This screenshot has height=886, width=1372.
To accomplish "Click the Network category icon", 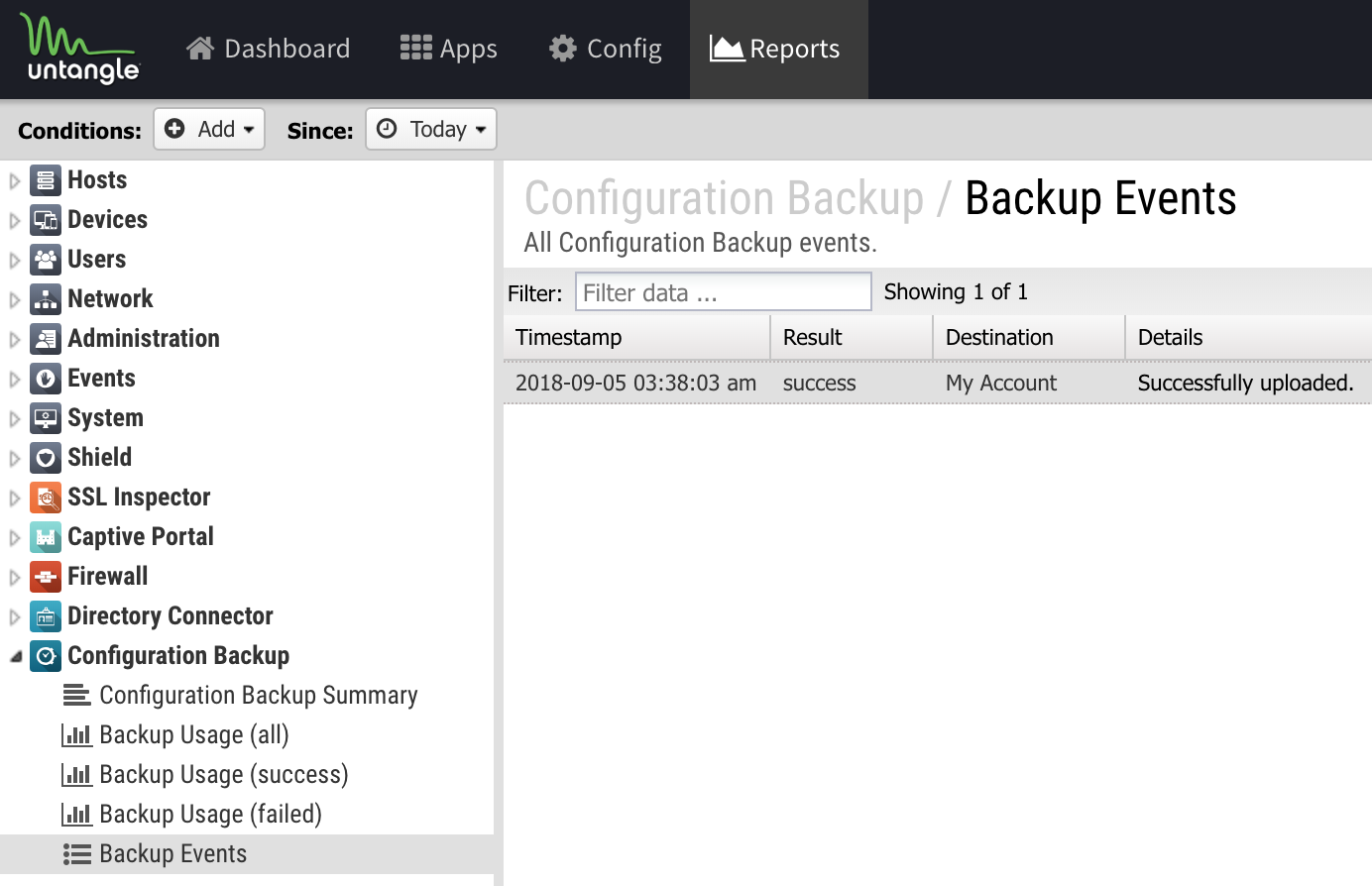I will [46, 299].
